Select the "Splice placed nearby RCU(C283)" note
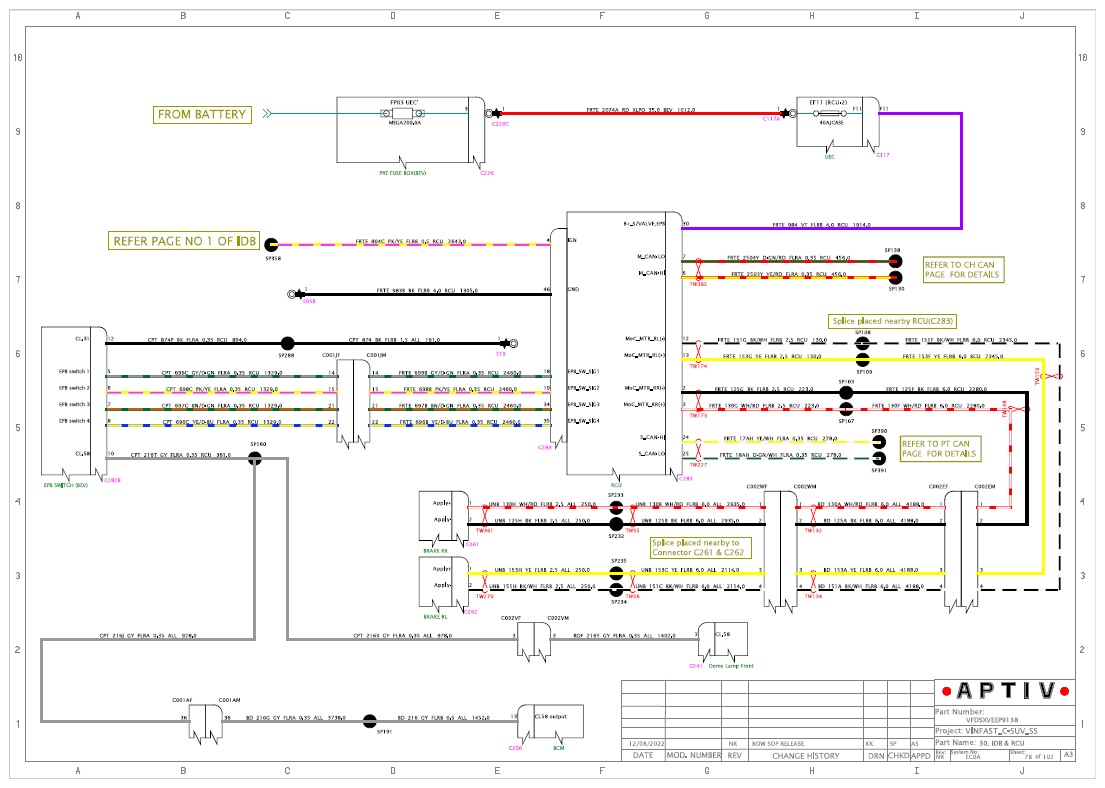This screenshot has width=1105, height=788. point(893,321)
